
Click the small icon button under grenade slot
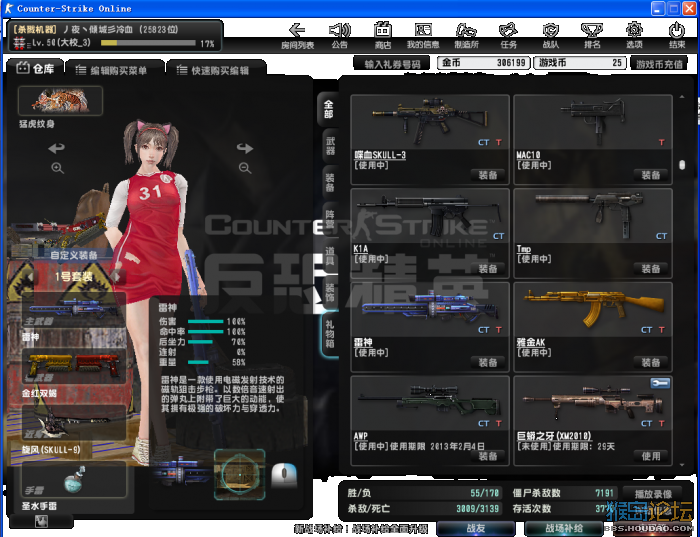[42, 520]
